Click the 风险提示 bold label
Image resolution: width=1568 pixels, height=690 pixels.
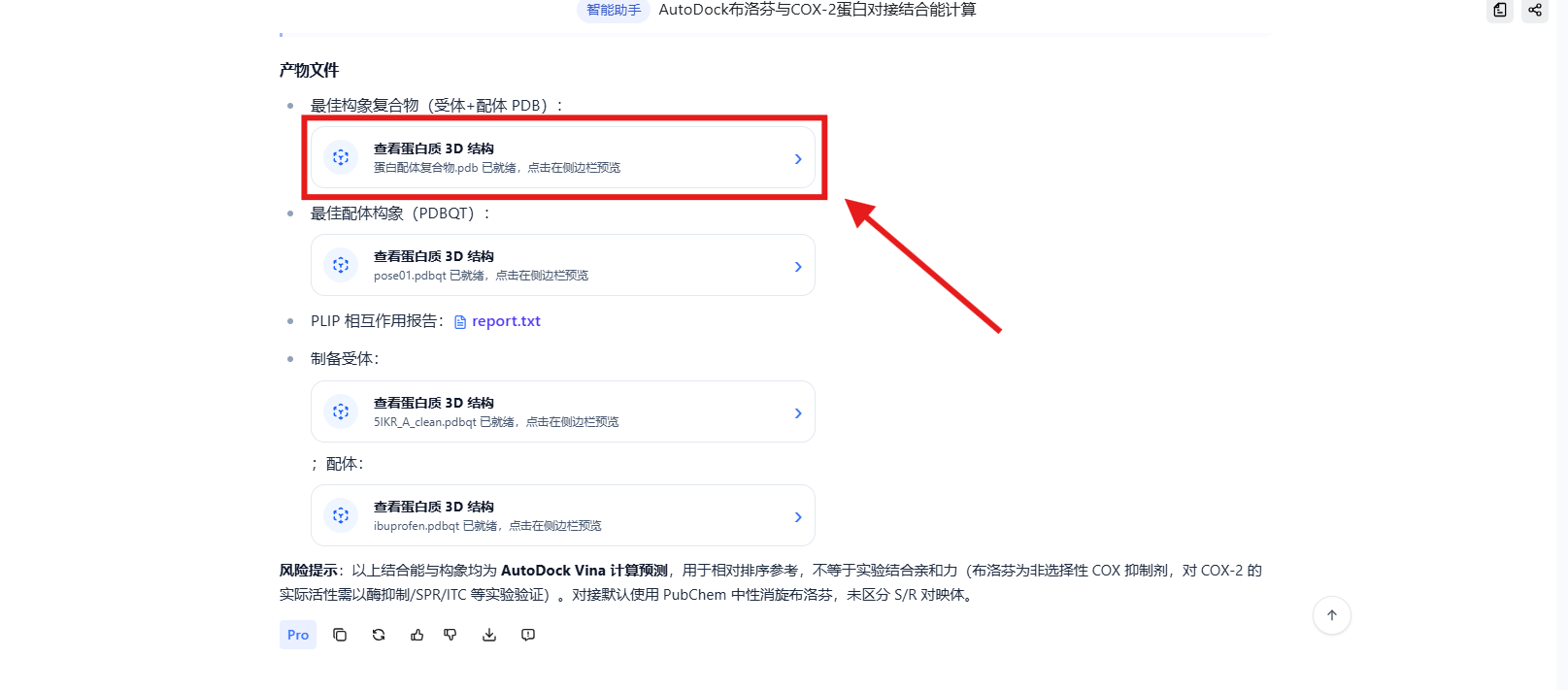pos(309,571)
